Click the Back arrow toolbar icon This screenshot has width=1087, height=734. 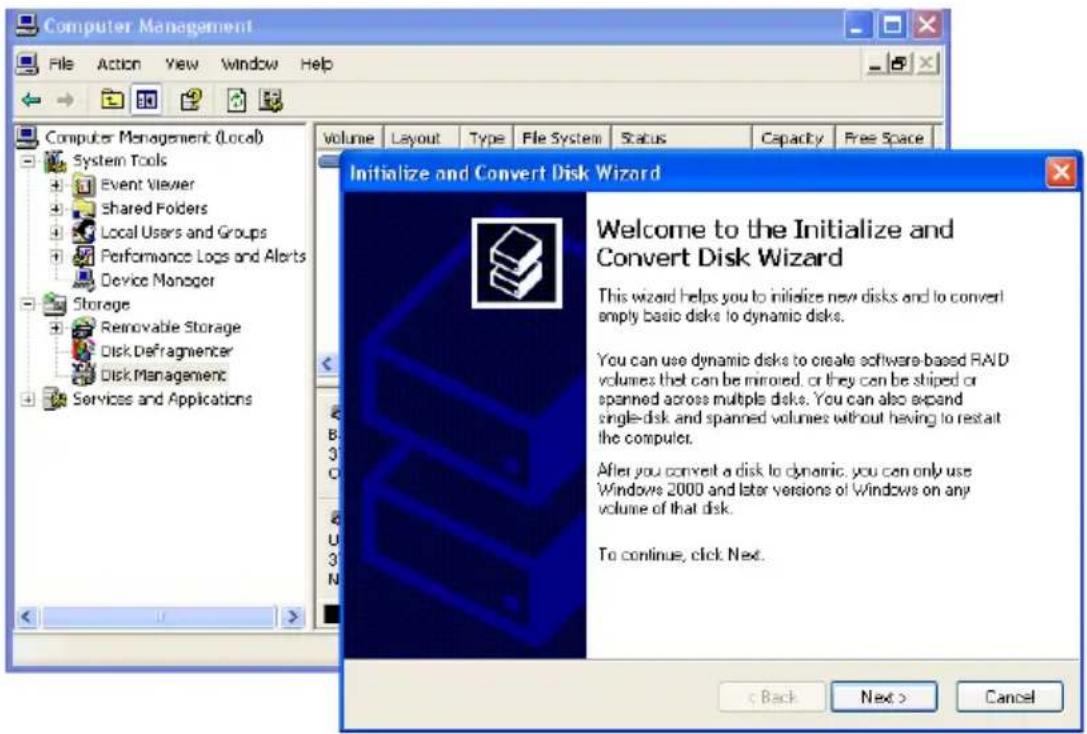tap(31, 101)
